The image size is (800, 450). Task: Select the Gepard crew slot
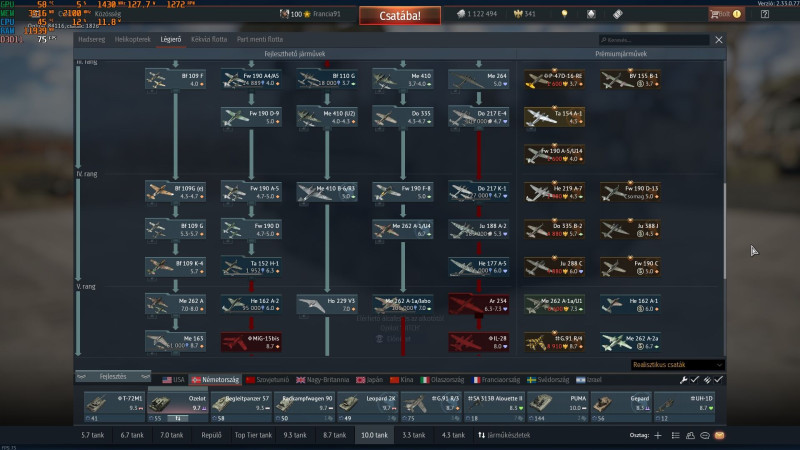tap(621, 407)
